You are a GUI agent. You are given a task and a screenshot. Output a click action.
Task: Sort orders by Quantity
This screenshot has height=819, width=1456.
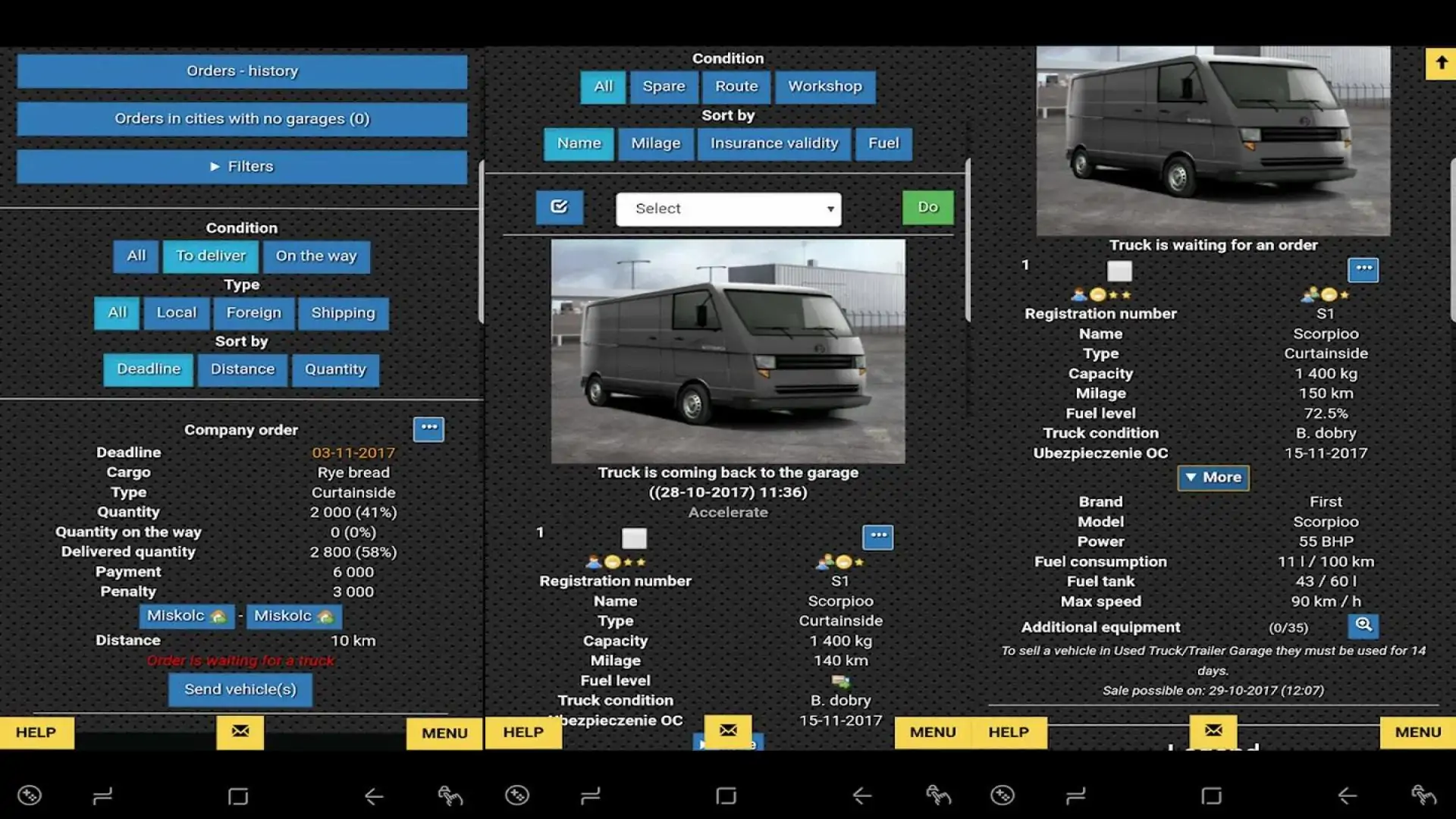[x=335, y=370]
